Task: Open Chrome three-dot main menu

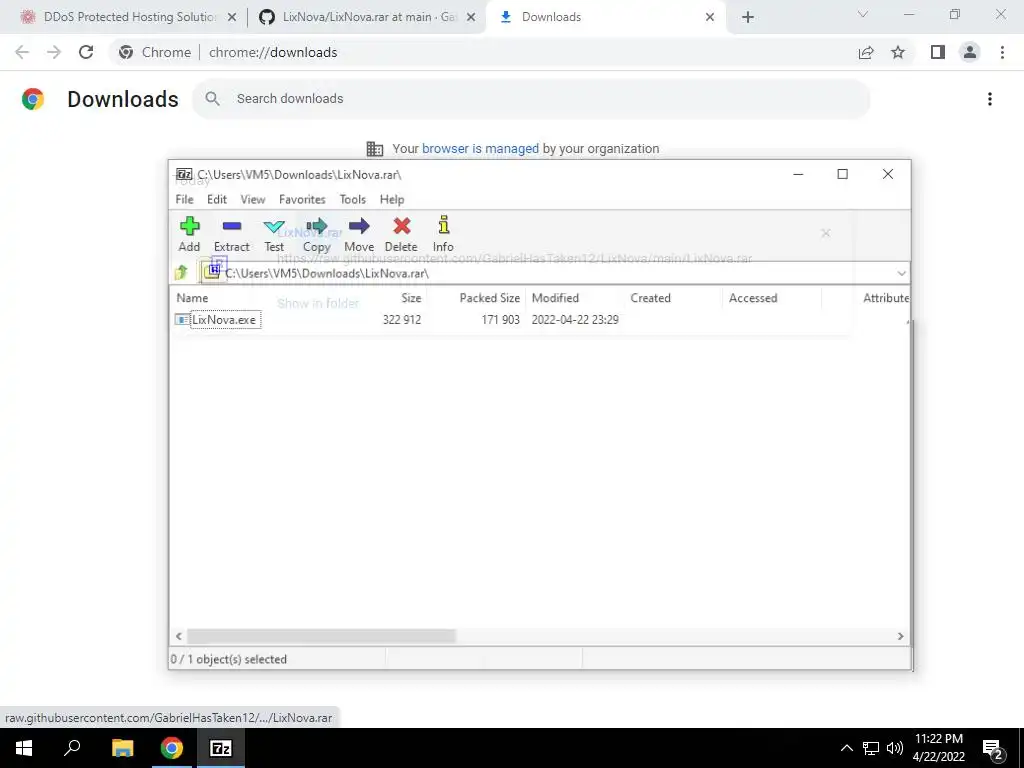Action: click(x=1002, y=52)
